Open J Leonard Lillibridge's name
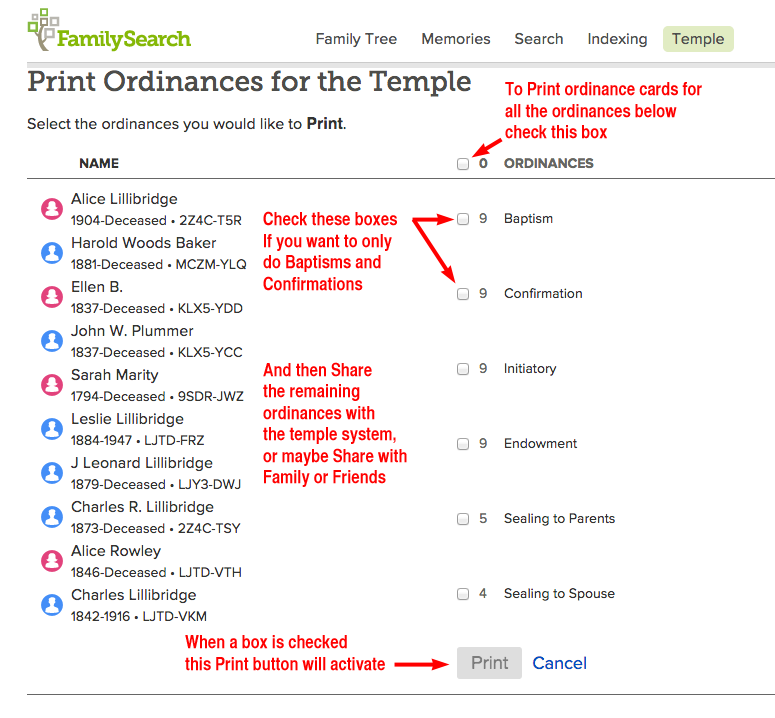This screenshot has width=775, height=718. tap(141, 463)
